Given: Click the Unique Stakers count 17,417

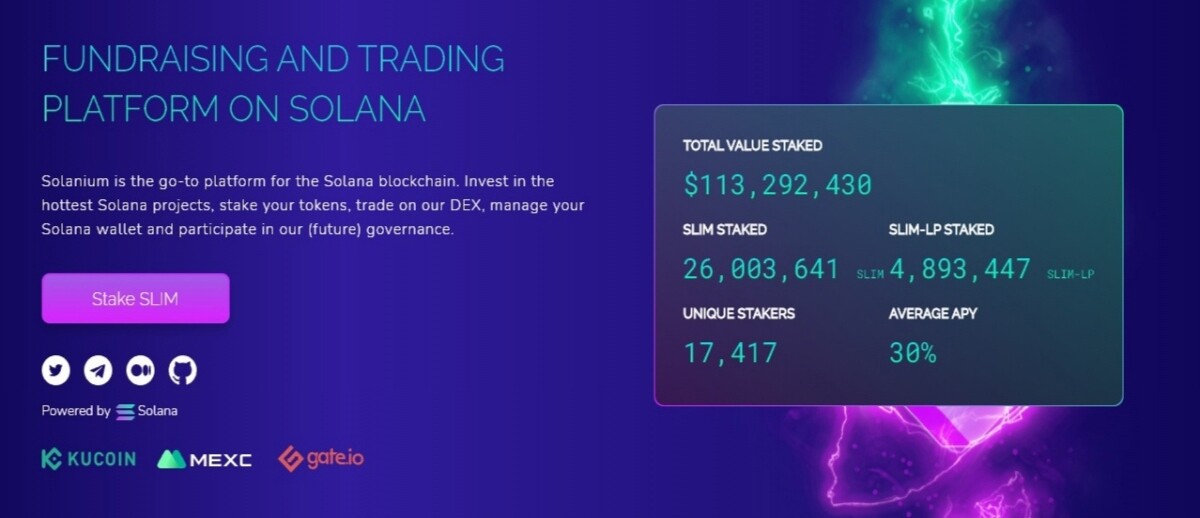Looking at the screenshot, I should (730, 353).
